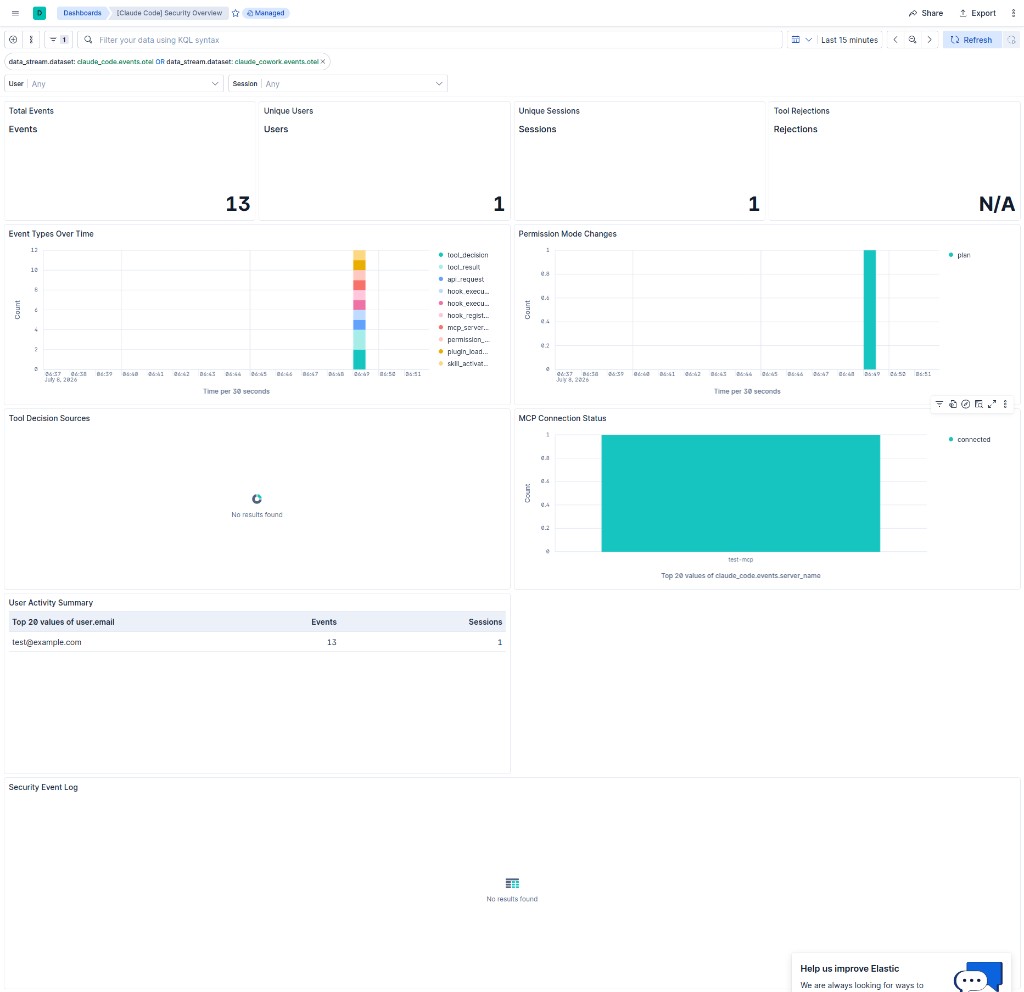Click the add filter plus icon
The width and height of the screenshot is (1024, 992).
click(x=13, y=40)
